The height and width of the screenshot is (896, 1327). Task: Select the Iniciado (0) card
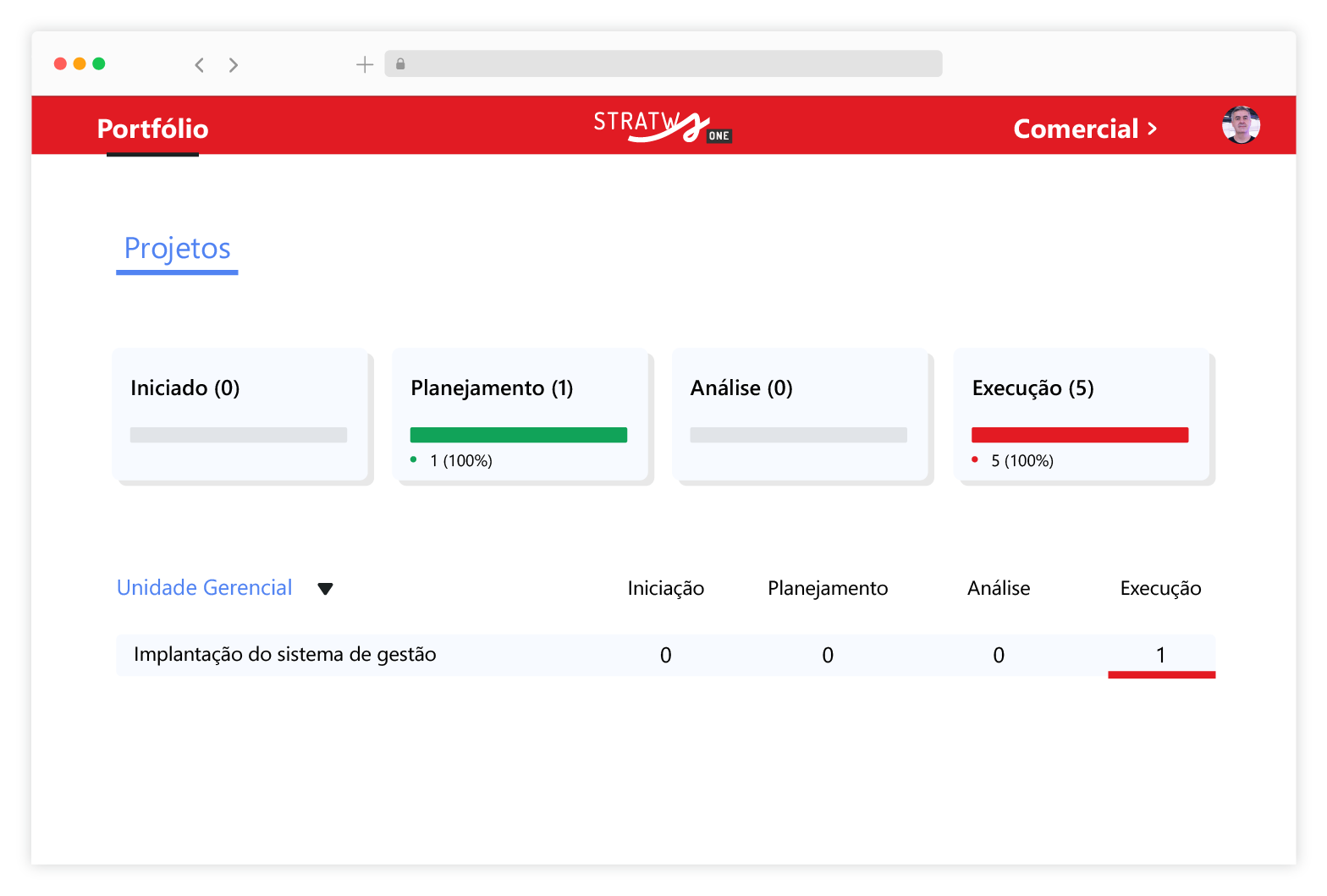coord(240,415)
